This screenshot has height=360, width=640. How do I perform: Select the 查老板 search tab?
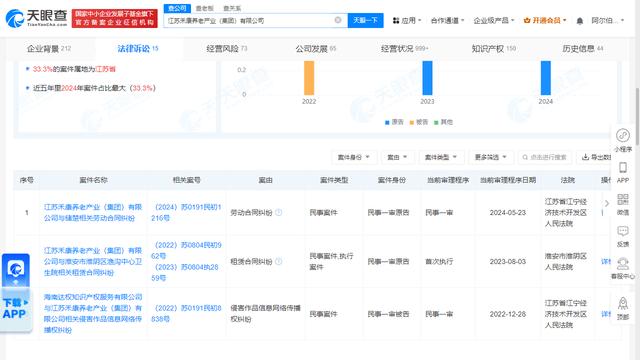pos(204,8)
